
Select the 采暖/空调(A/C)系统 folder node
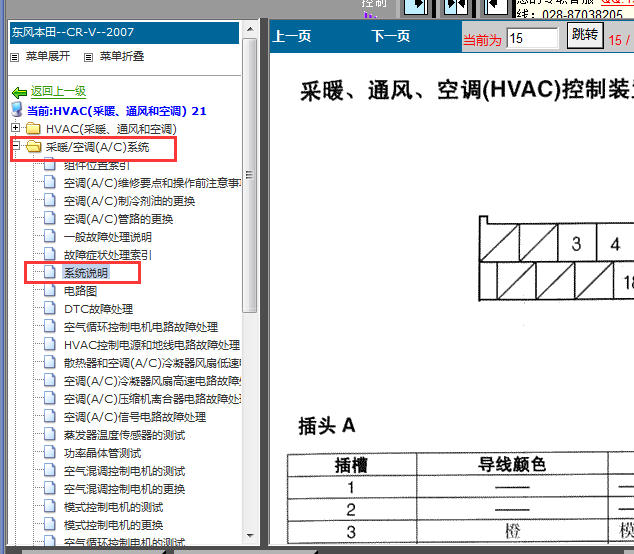[97, 147]
